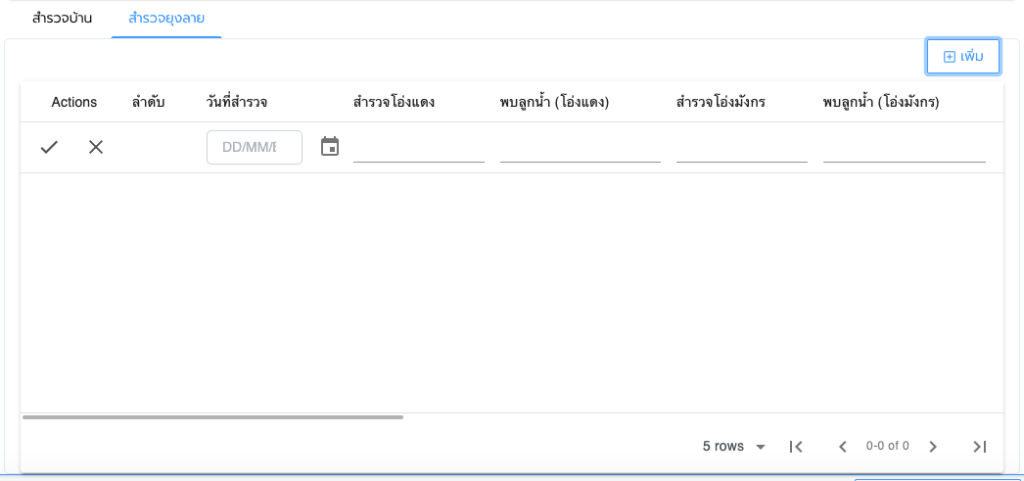Confirm the new row with the checkmark icon
This screenshot has width=1024, height=481.
click(x=49, y=147)
